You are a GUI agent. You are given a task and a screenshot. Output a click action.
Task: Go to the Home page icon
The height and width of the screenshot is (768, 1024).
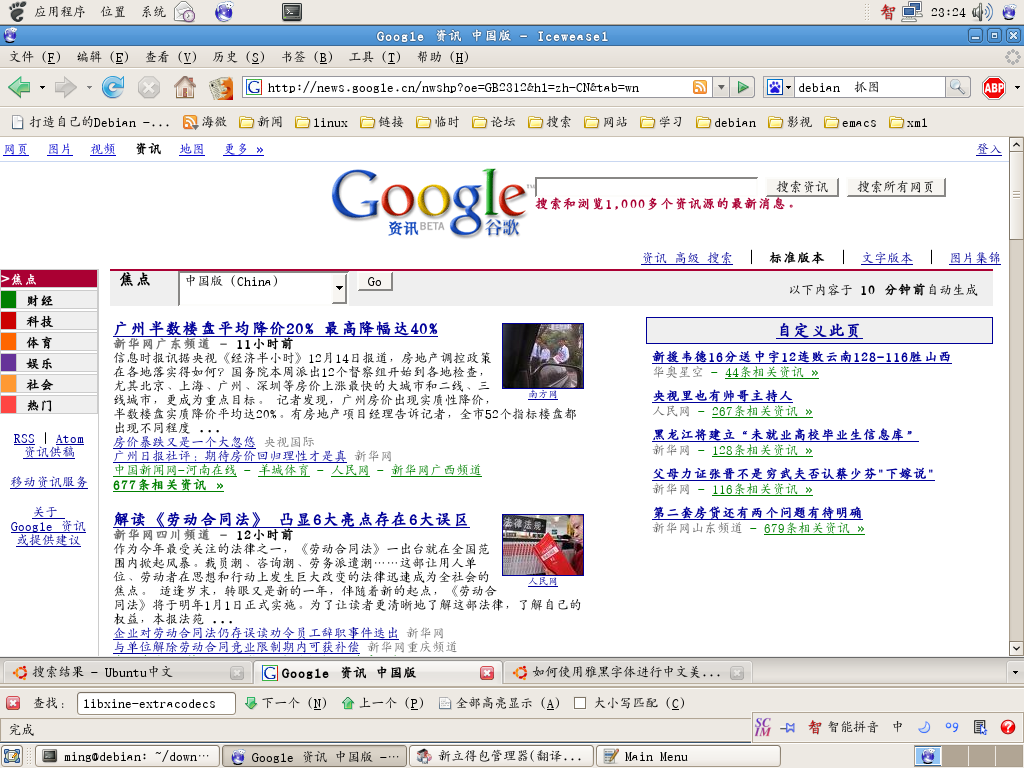[185, 87]
